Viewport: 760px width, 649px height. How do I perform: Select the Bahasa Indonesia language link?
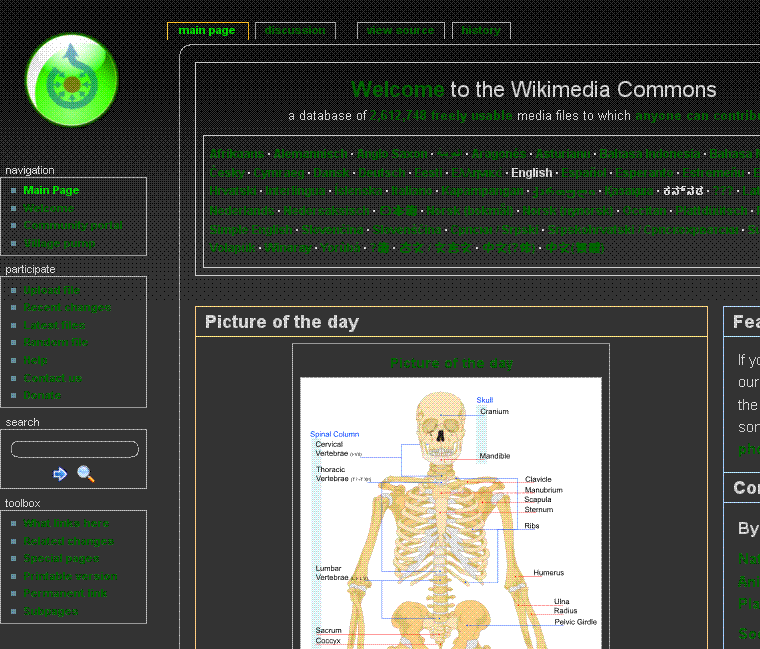(x=649, y=154)
